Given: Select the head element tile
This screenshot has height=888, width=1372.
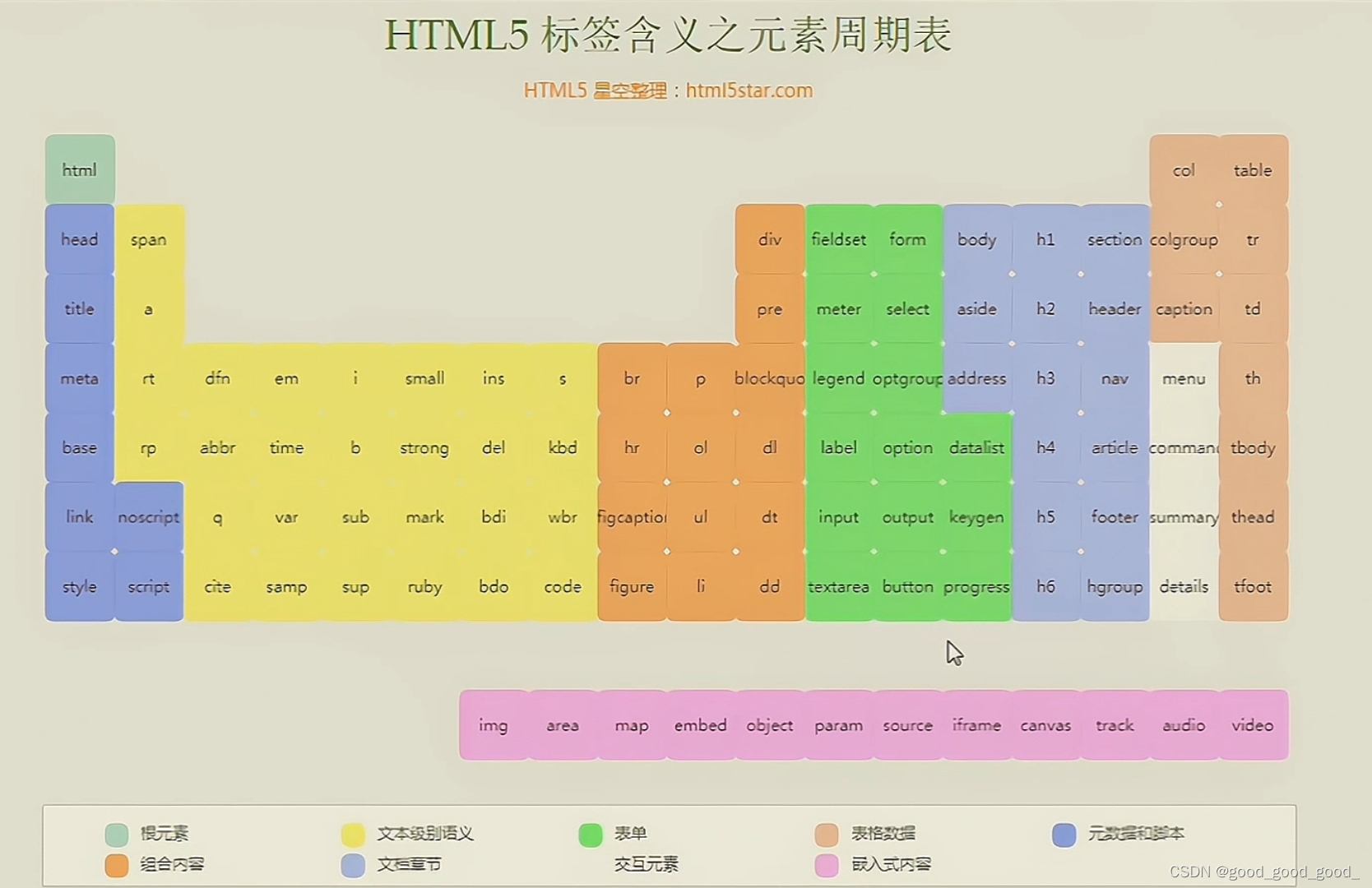Looking at the screenshot, I should pos(80,239).
